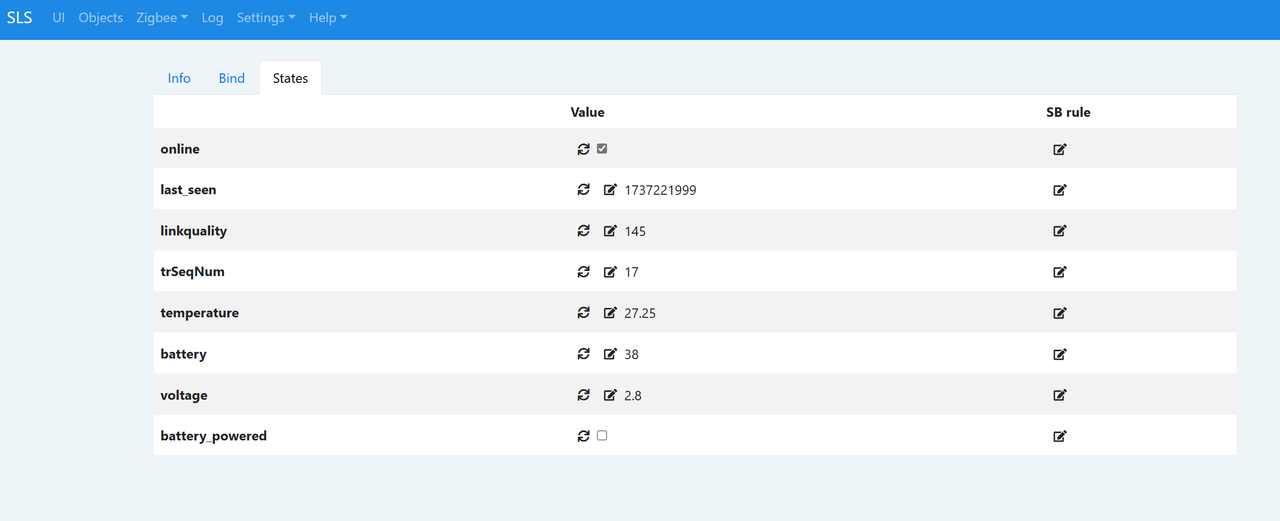
Task: Open the Help dropdown menu
Action: click(x=328, y=18)
